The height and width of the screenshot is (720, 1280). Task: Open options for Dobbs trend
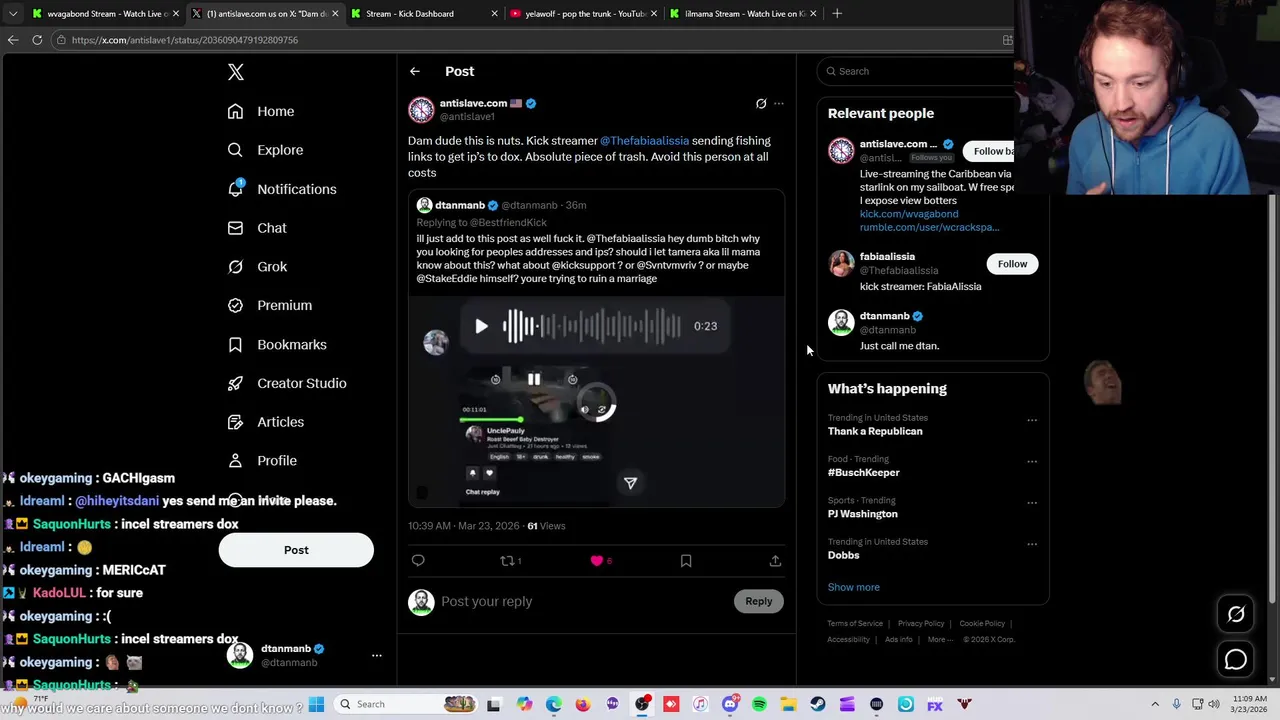[x=1032, y=544]
